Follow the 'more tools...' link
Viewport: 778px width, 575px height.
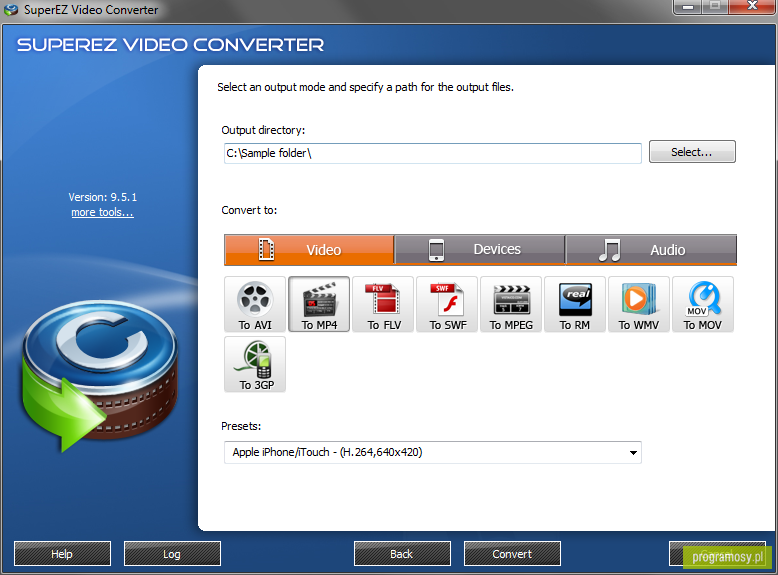tap(102, 212)
